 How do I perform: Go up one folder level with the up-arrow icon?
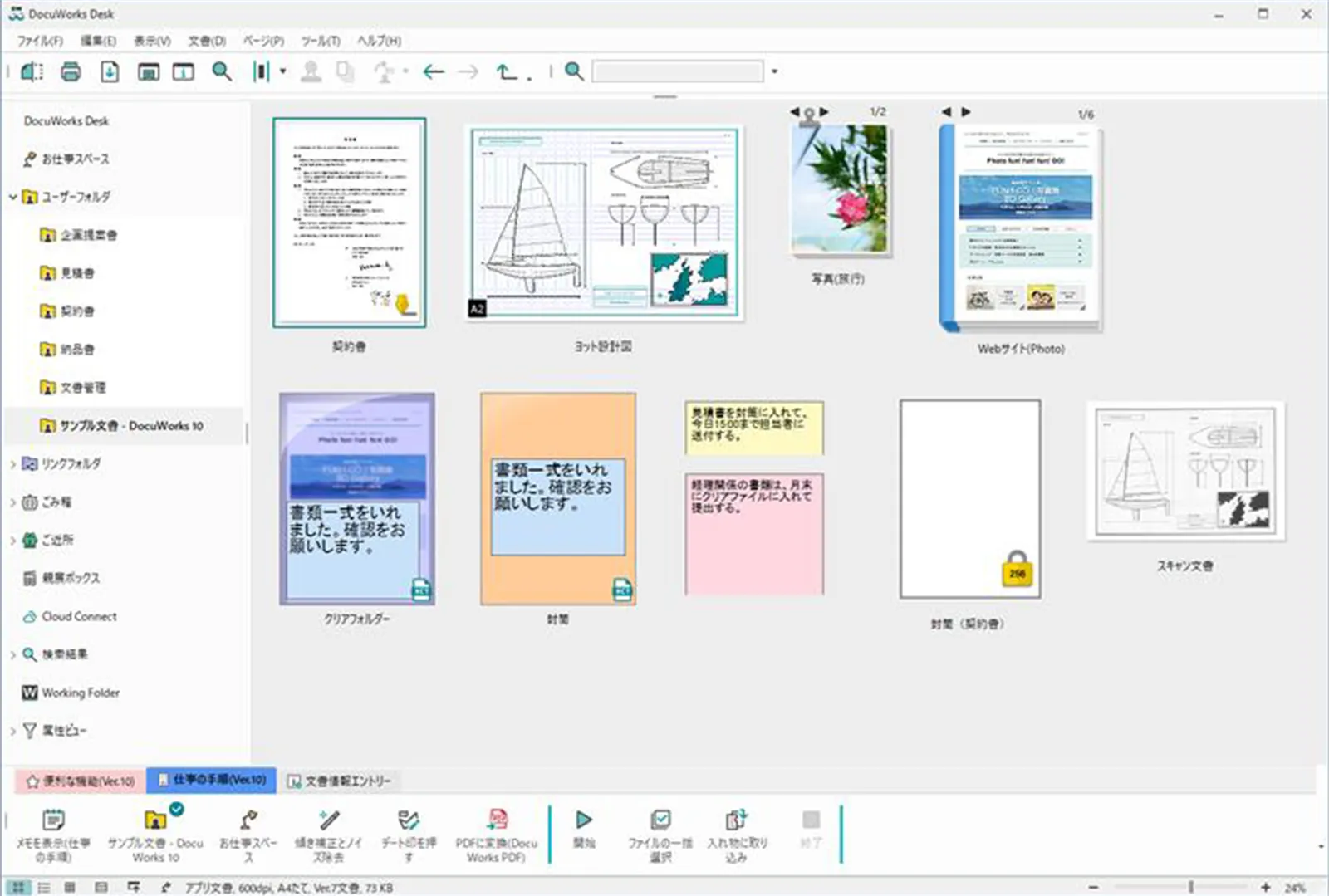pos(507,71)
